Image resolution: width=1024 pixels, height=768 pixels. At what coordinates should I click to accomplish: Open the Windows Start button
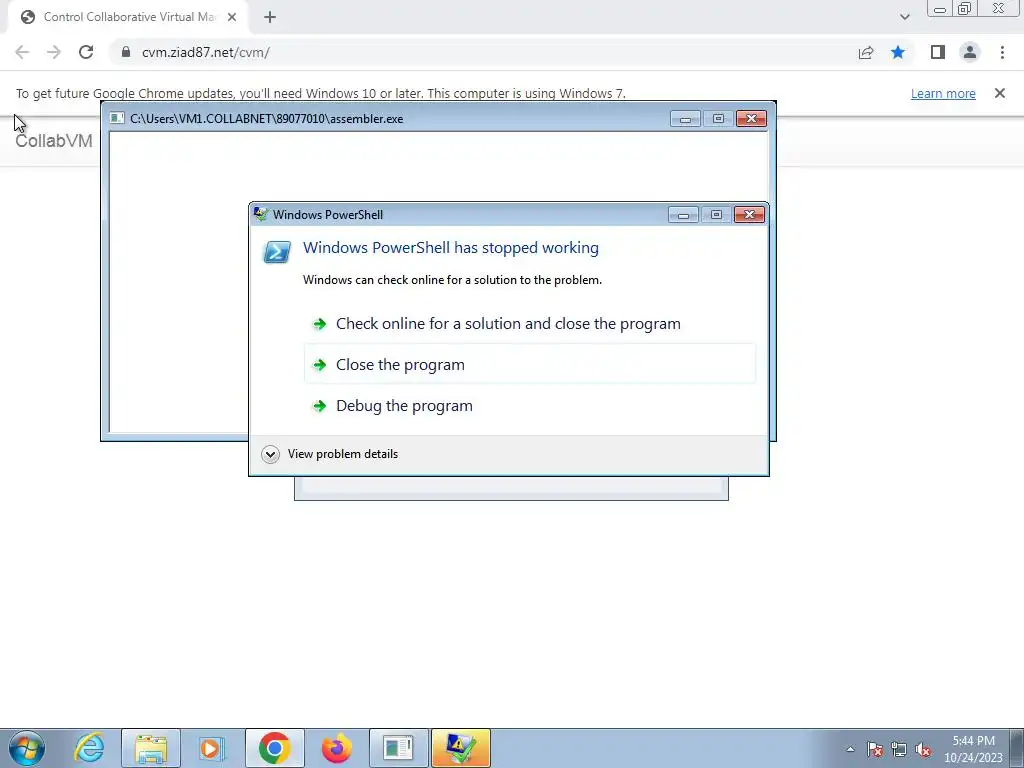27,748
